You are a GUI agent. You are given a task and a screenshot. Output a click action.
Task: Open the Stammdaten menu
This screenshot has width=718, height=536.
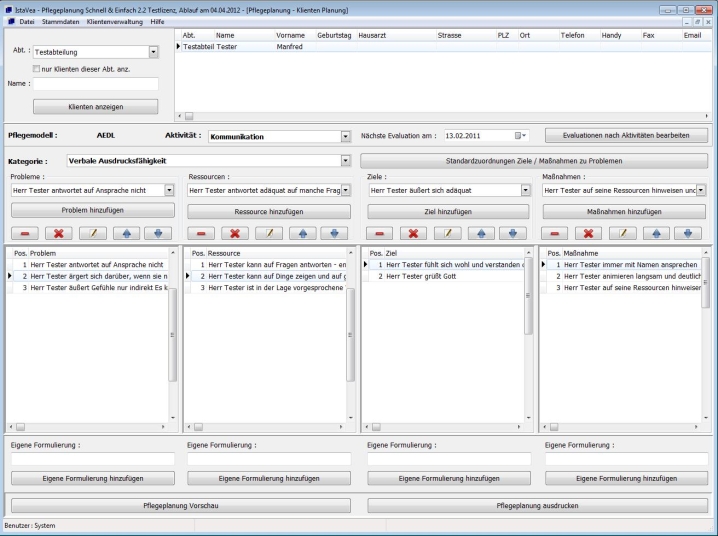60,21
